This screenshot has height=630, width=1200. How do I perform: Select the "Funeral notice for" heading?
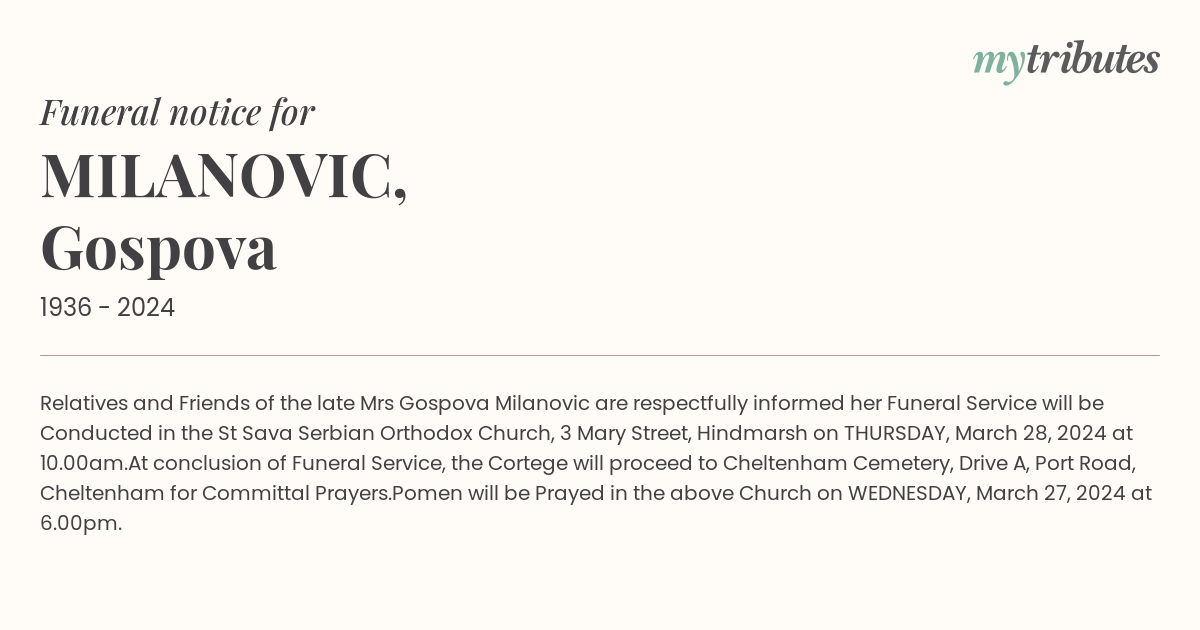pos(177,112)
